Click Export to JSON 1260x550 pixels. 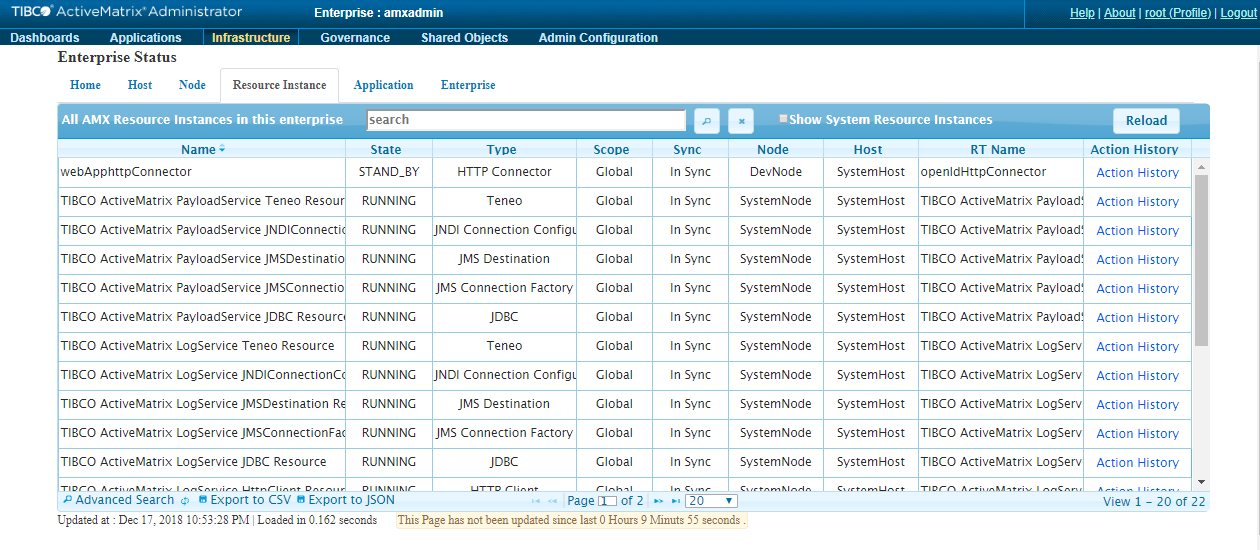[x=345, y=500]
